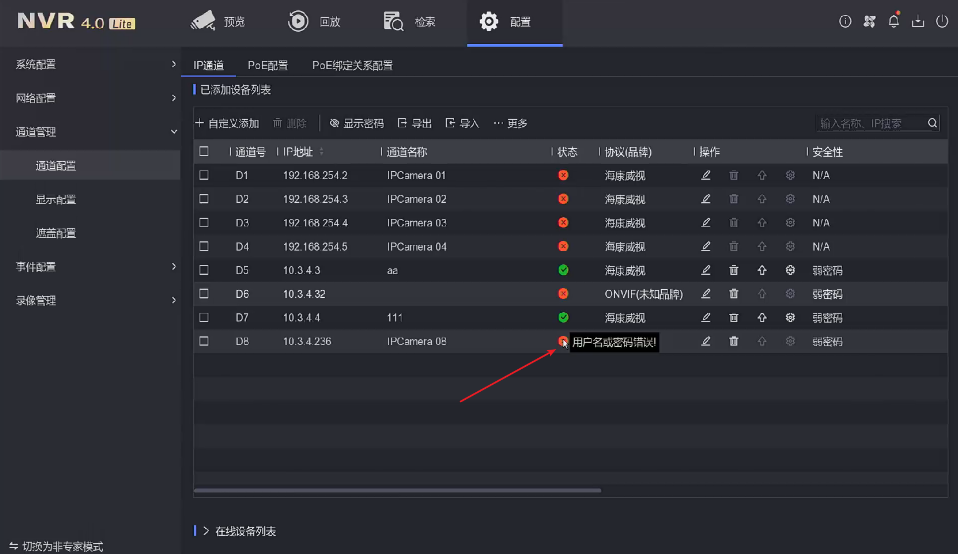Expand 网络配置 menu

coord(90,98)
